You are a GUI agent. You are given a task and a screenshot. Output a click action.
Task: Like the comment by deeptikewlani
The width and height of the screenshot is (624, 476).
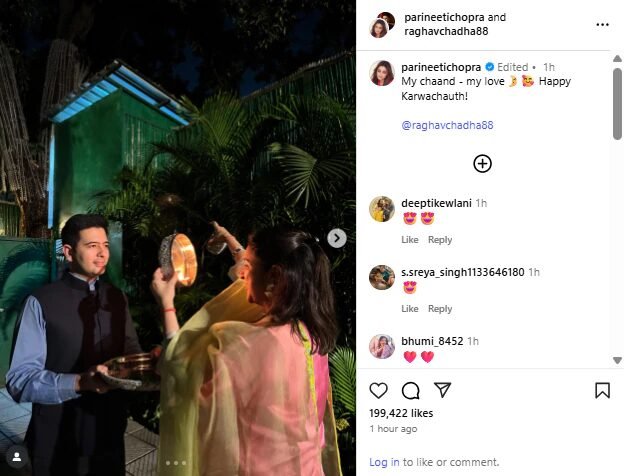pyautogui.click(x=410, y=240)
